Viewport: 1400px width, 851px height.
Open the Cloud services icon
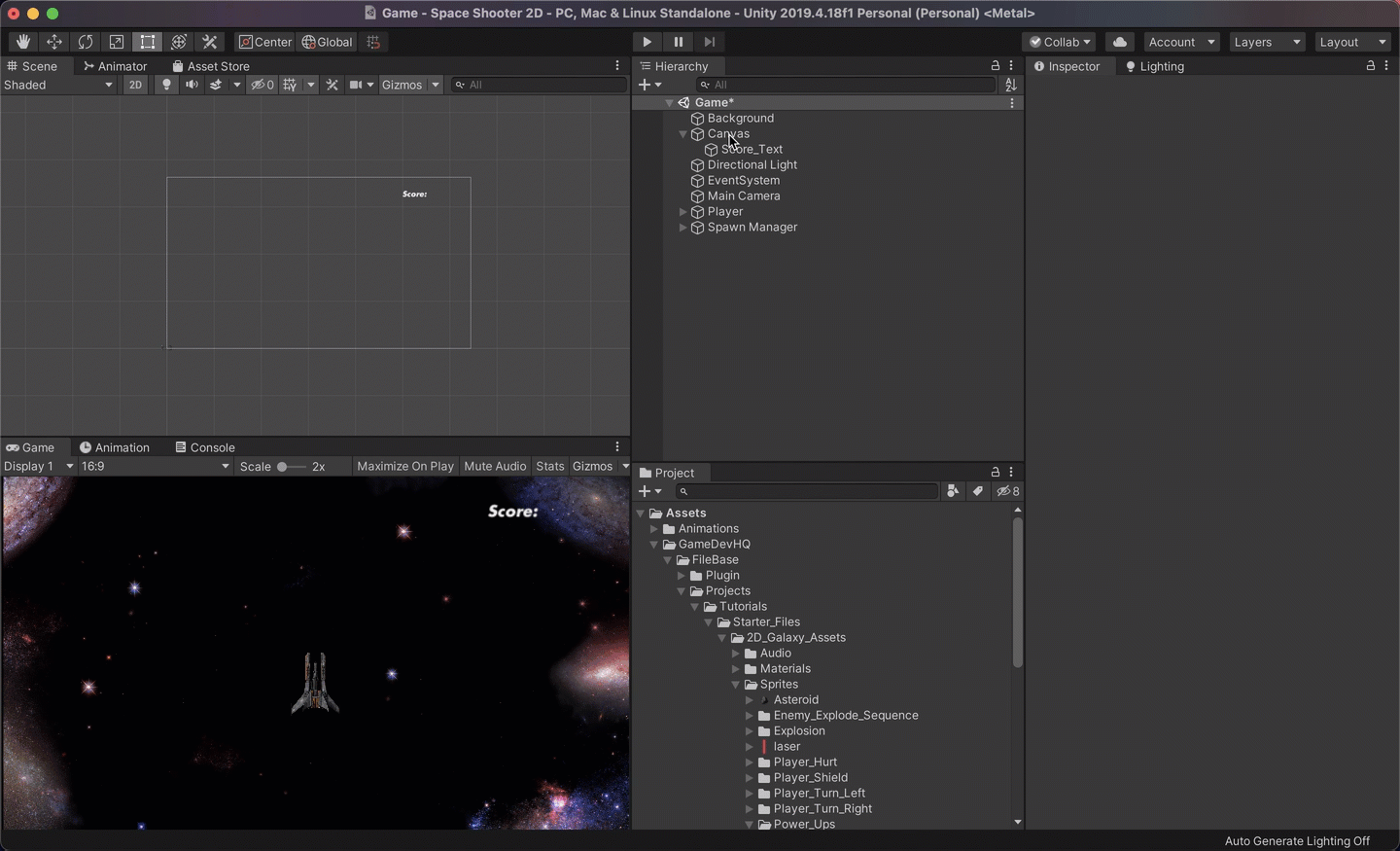pyautogui.click(x=1120, y=42)
